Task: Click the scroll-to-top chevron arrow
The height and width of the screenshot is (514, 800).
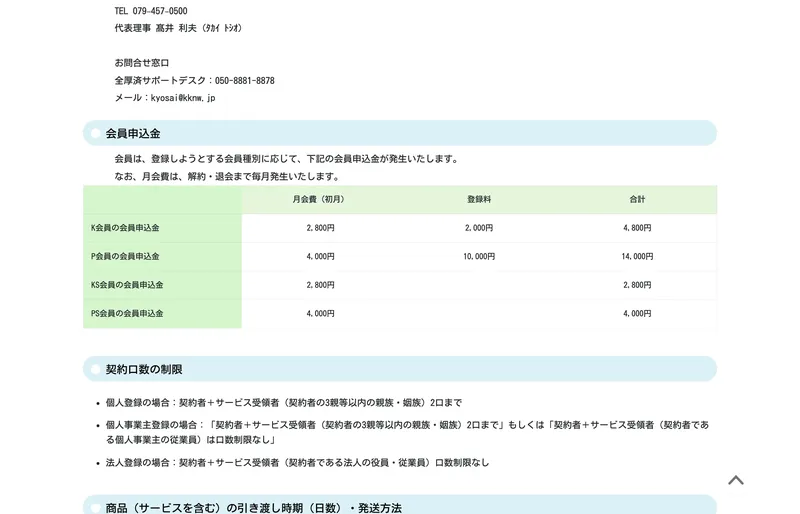Action: (x=736, y=480)
